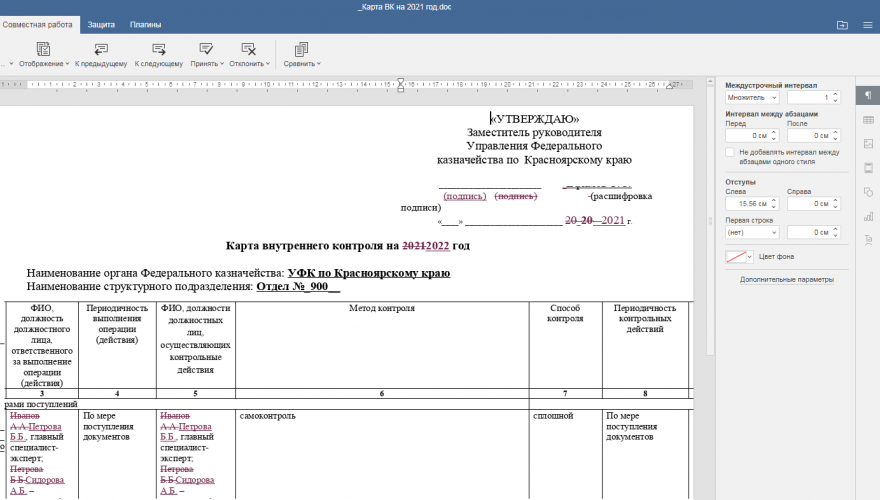Click the Display mode (Отображение) icon
880x500 pixels.
tap(43, 49)
